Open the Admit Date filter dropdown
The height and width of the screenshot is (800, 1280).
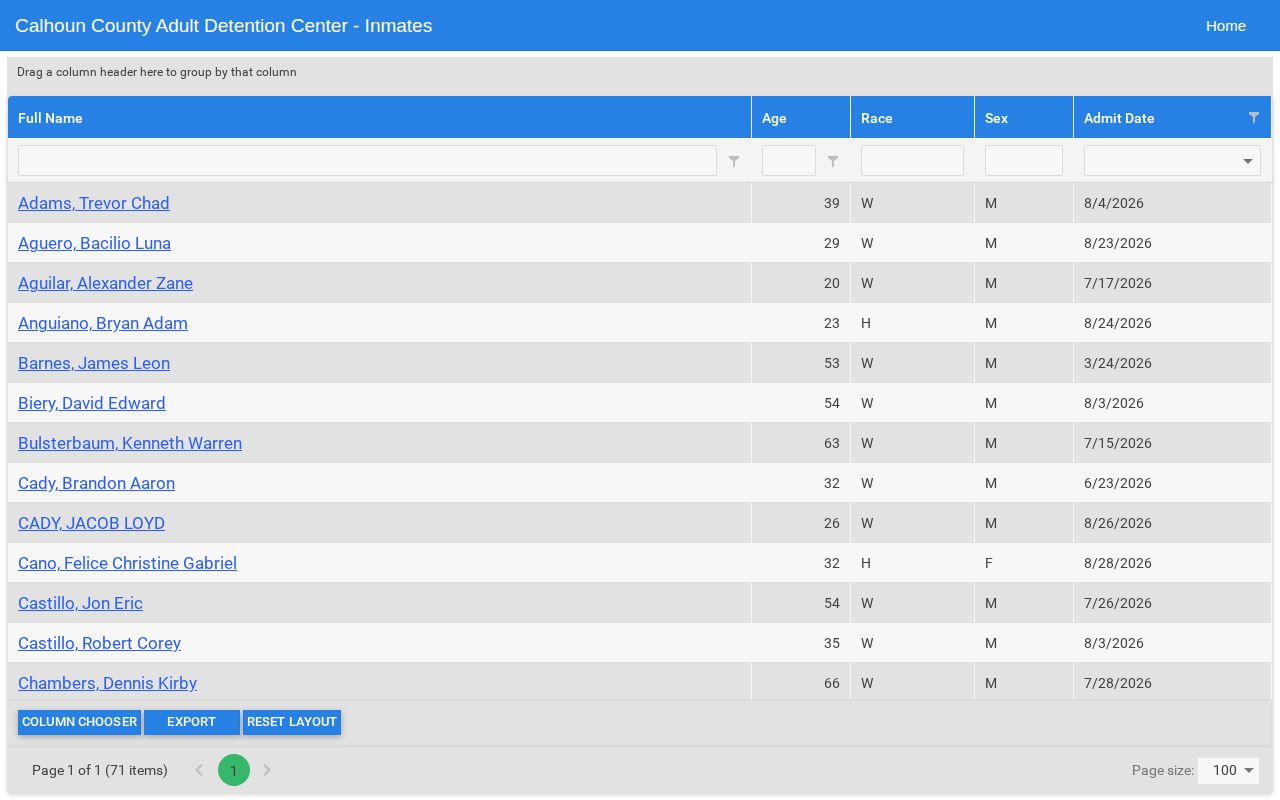(1248, 161)
